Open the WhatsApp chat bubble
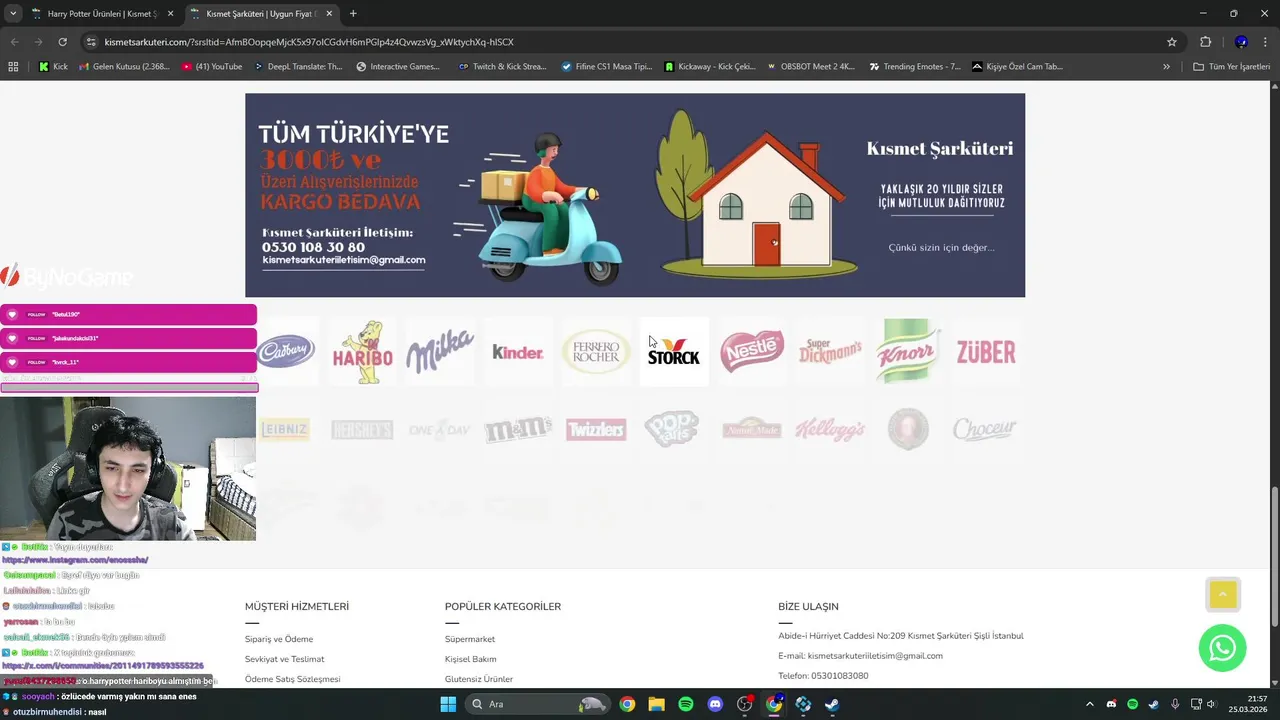This screenshot has height=720, width=1280. (x=1222, y=648)
